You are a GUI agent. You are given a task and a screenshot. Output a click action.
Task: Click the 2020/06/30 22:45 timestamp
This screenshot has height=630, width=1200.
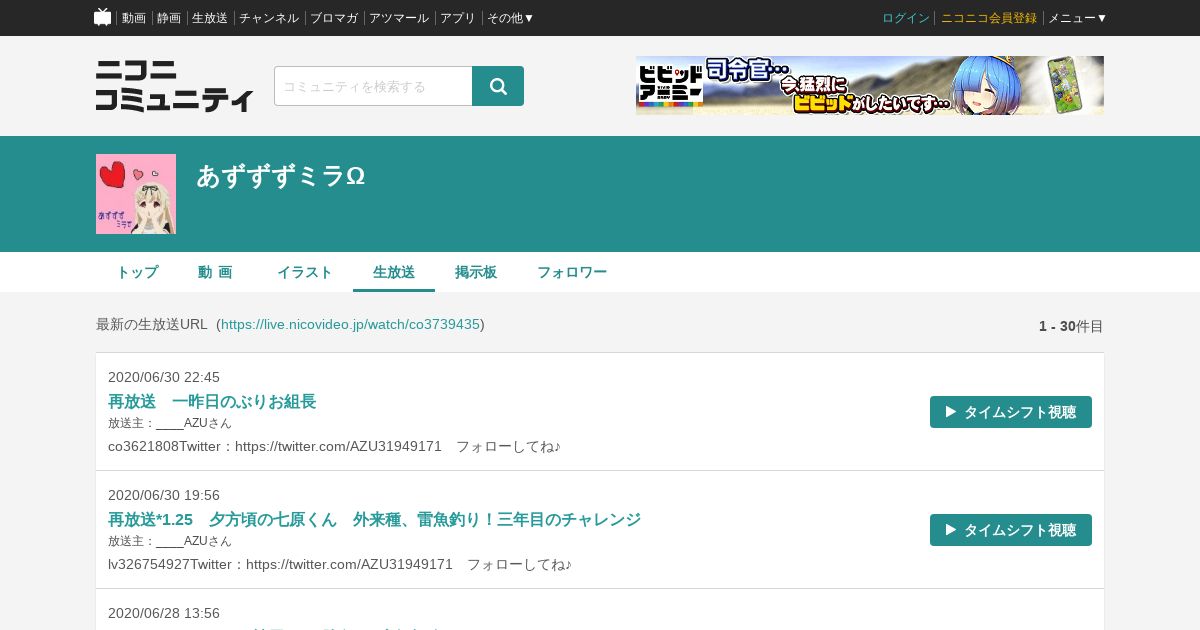click(x=164, y=377)
